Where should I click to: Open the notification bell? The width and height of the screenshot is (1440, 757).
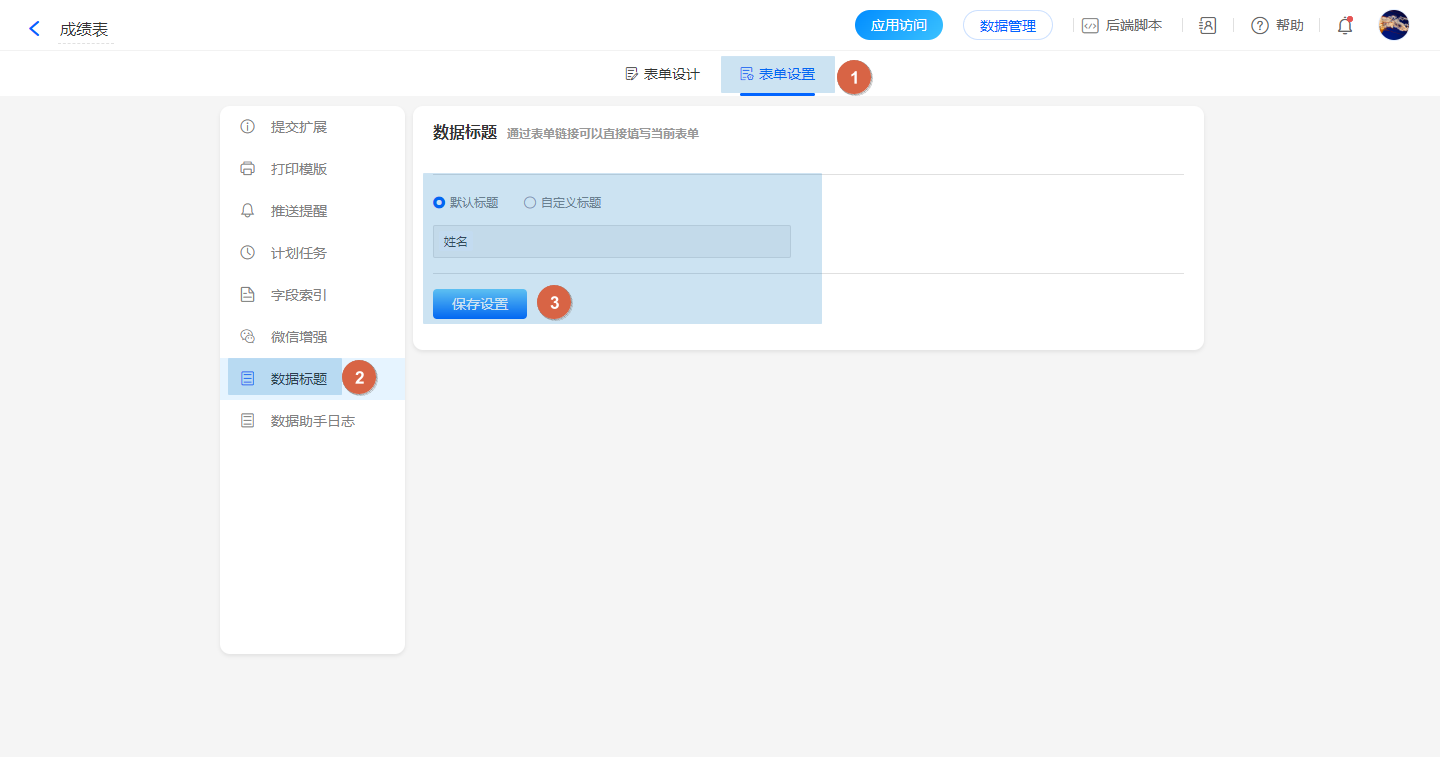coord(1345,26)
